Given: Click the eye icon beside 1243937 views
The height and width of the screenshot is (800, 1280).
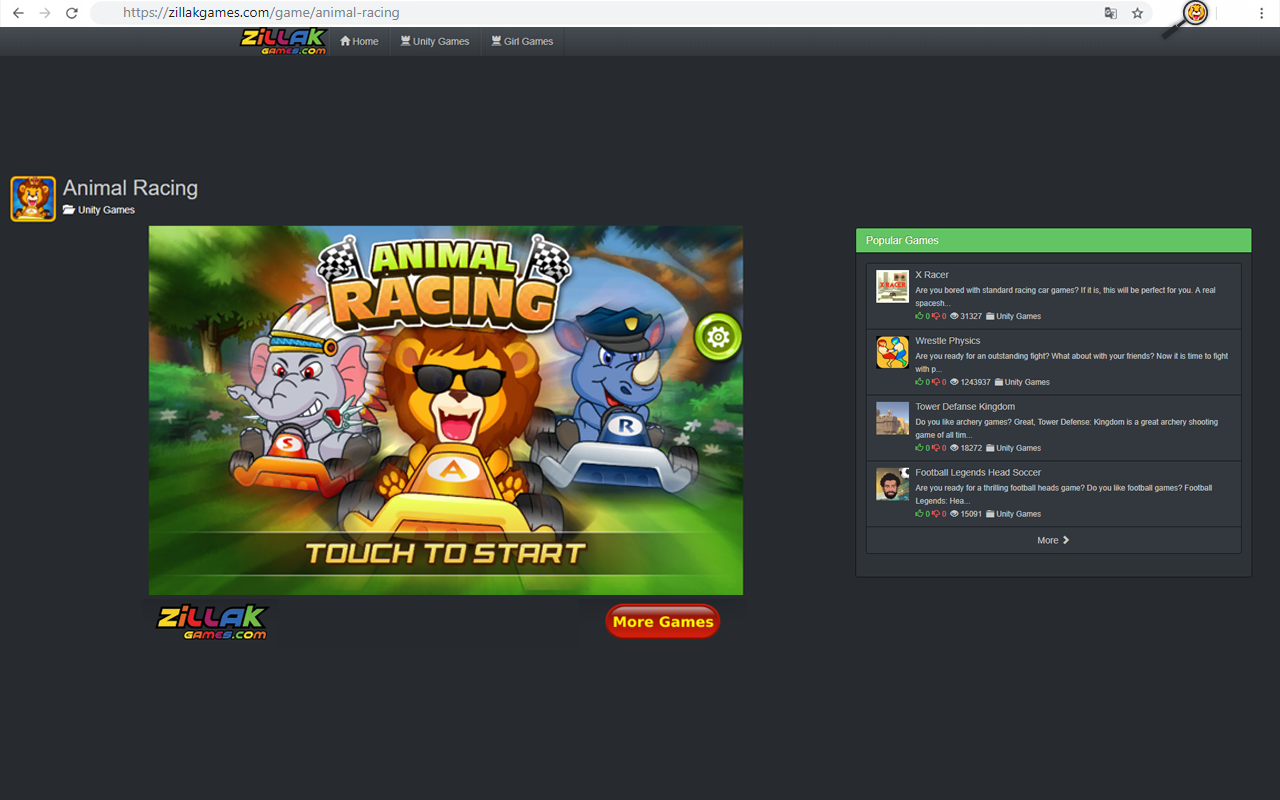Looking at the screenshot, I should tap(954, 382).
